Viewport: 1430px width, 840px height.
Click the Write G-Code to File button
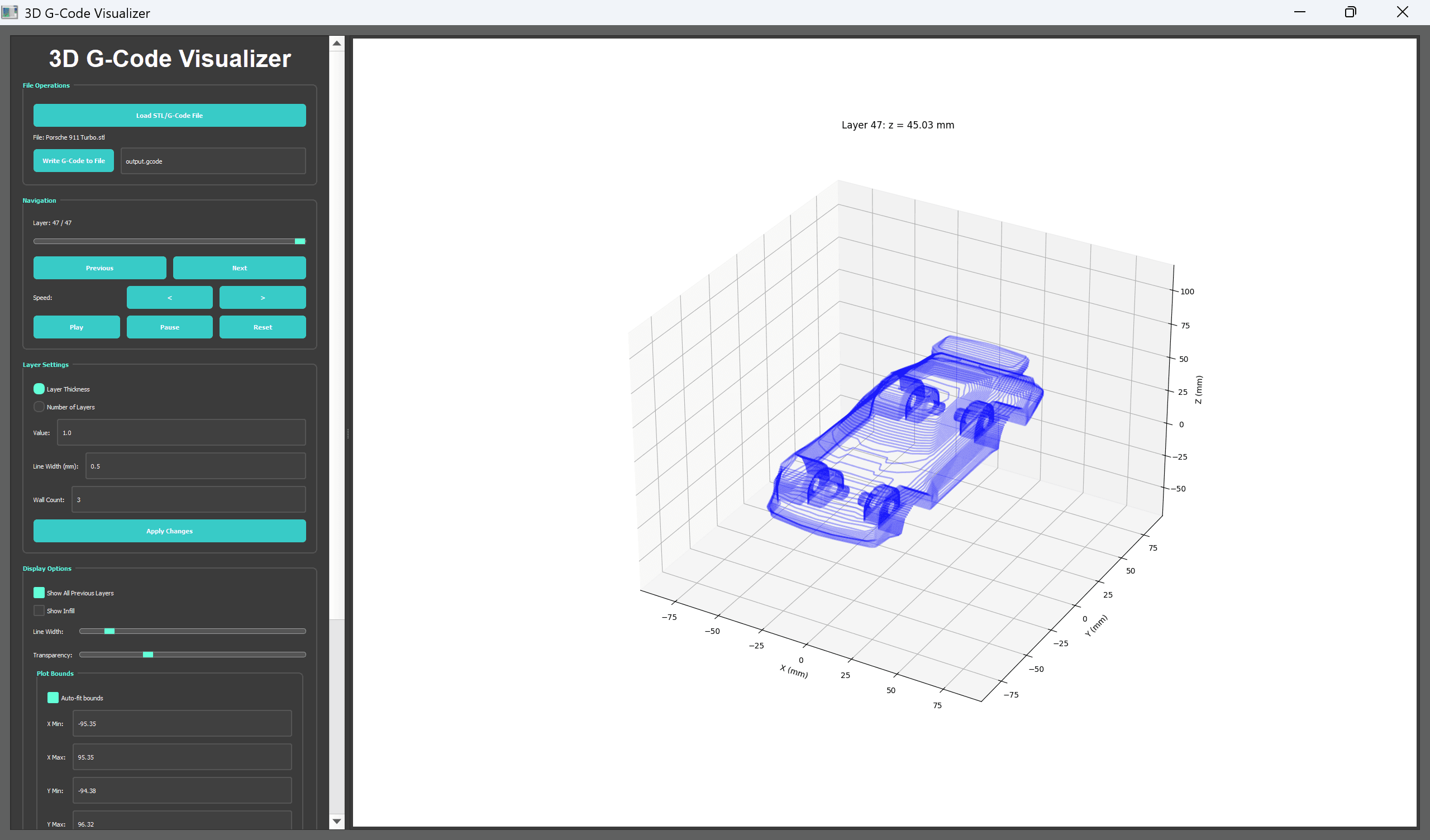tap(73, 161)
